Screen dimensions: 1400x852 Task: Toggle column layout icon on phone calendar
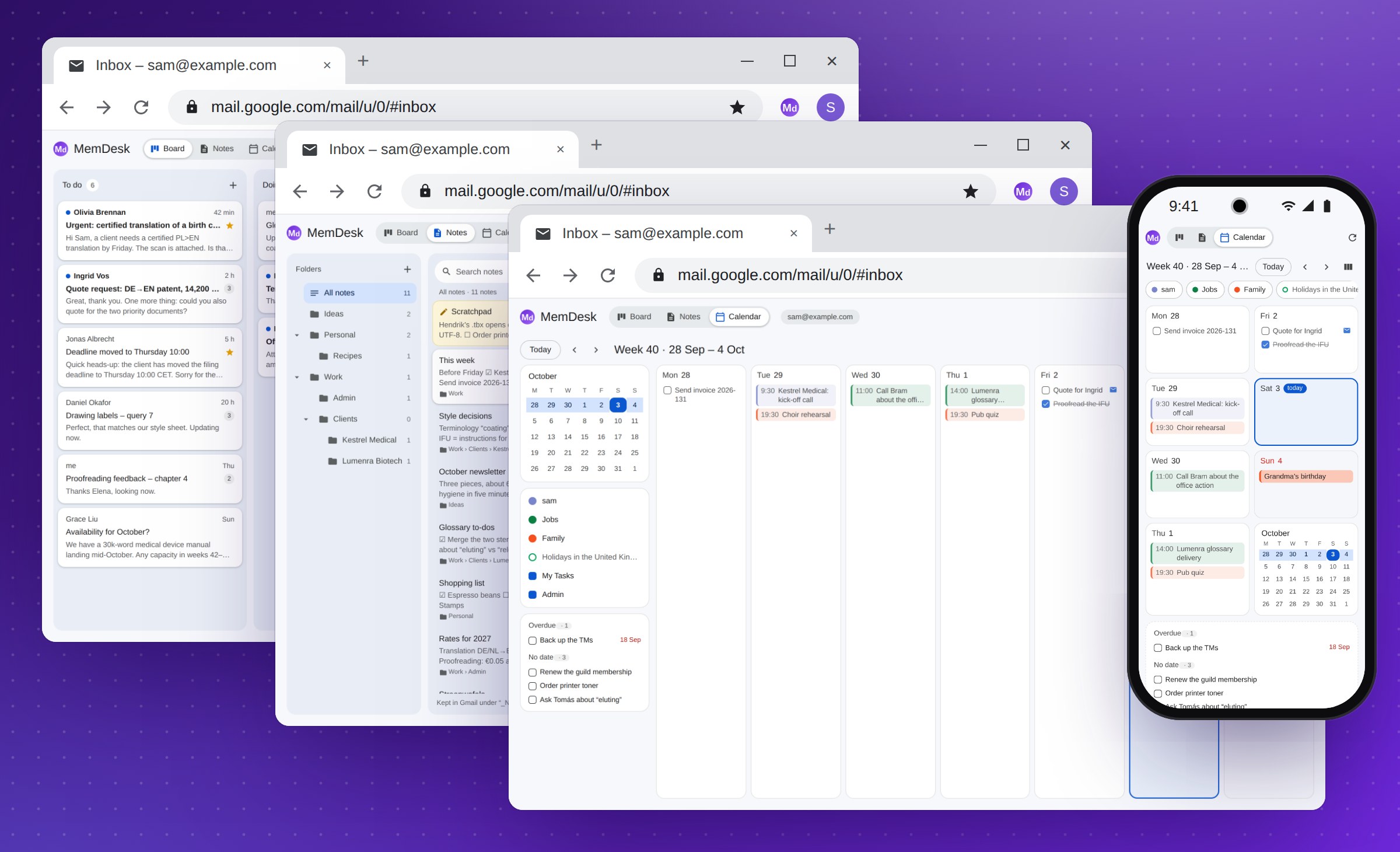pos(1348,267)
